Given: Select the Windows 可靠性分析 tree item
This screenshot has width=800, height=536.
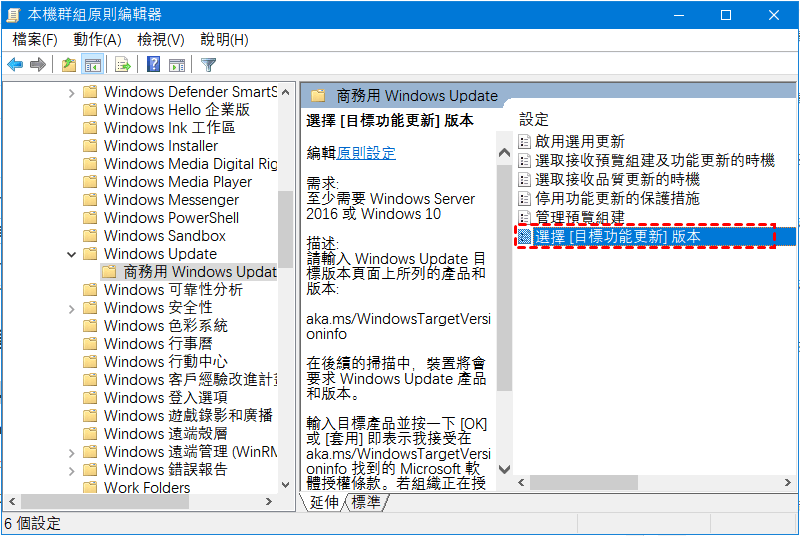Looking at the screenshot, I should (x=173, y=290).
